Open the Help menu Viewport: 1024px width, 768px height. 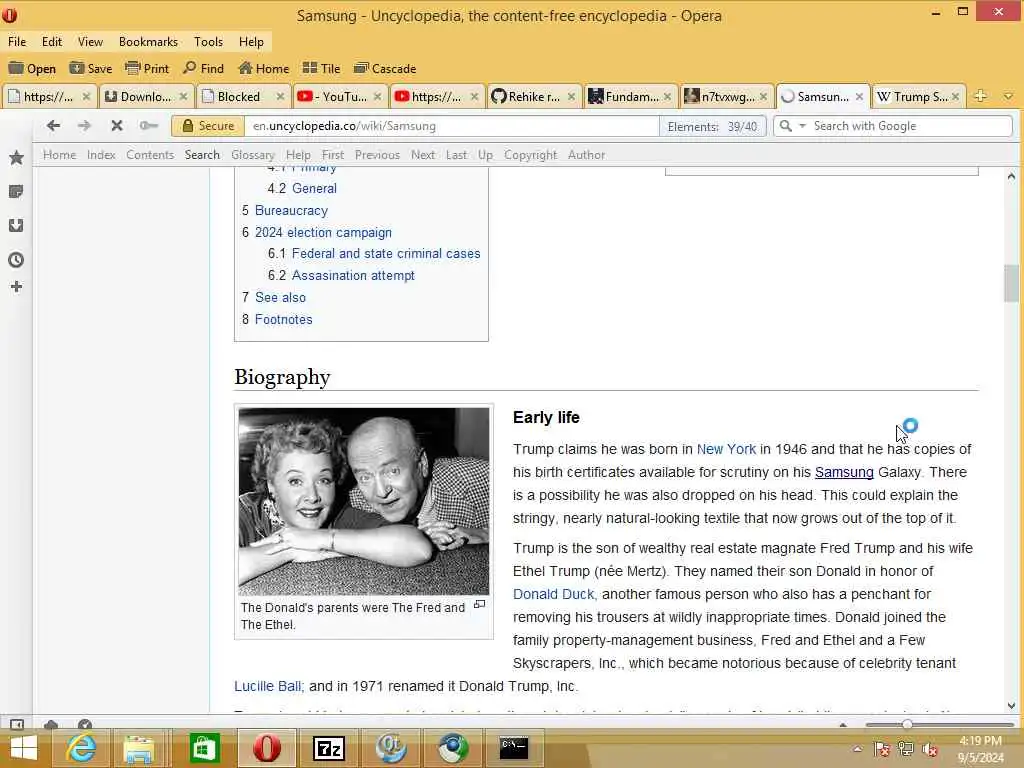pyautogui.click(x=251, y=42)
